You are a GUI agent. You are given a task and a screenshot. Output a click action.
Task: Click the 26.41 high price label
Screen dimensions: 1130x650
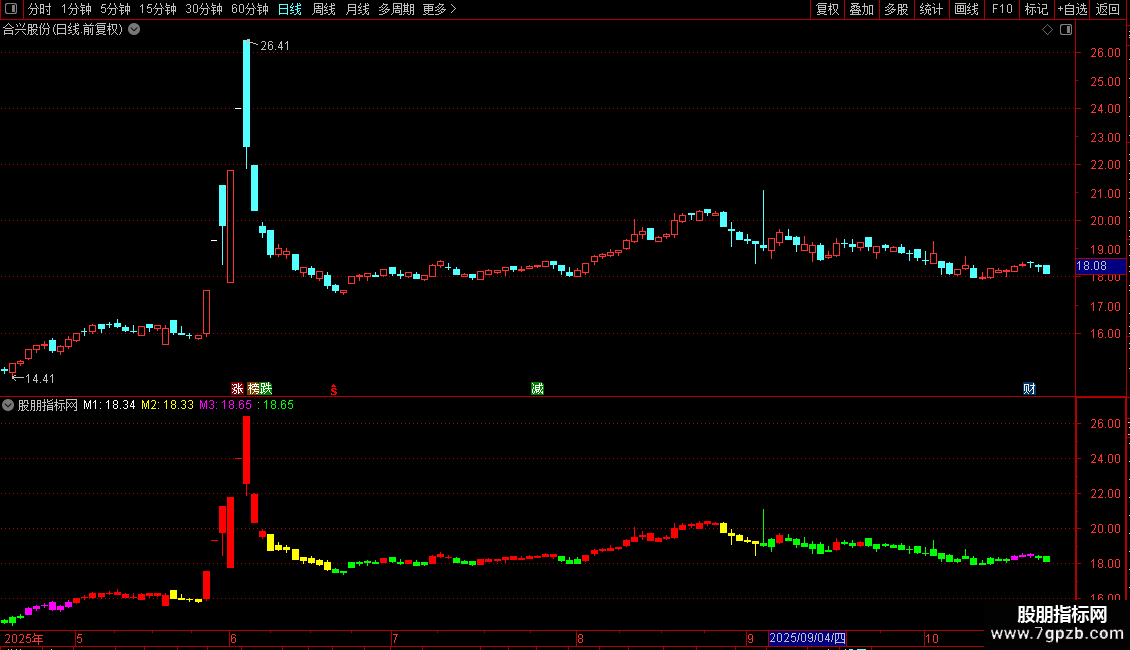pos(275,46)
